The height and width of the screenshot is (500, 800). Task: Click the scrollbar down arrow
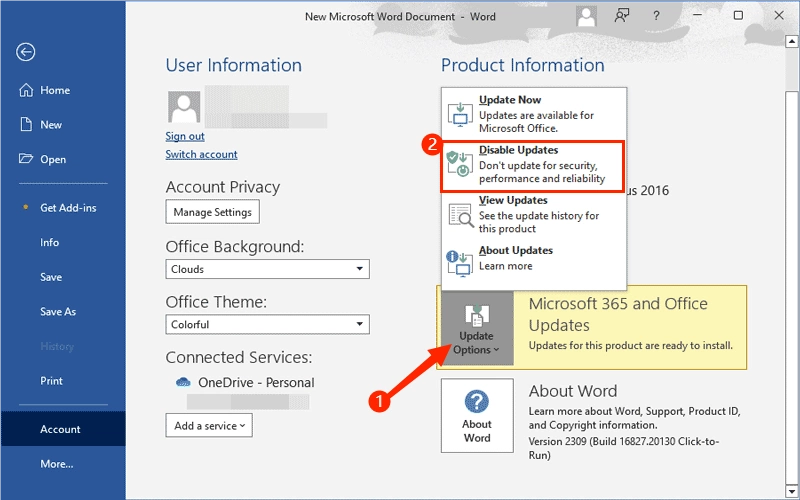click(x=791, y=492)
